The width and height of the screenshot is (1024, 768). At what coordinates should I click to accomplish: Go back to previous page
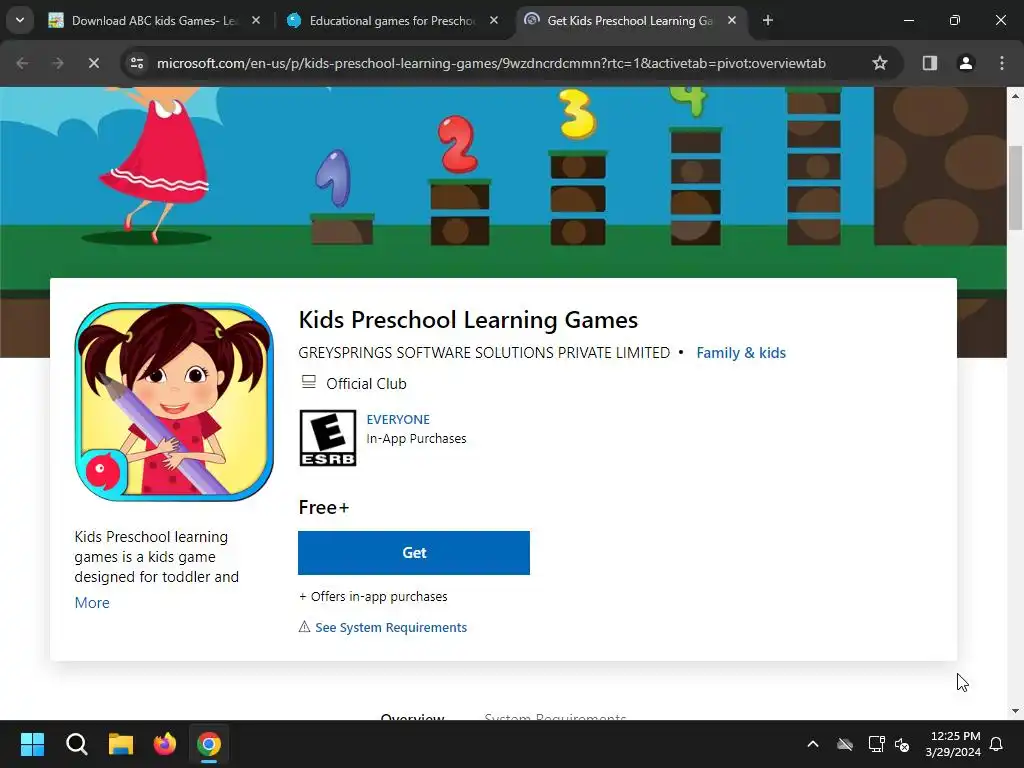click(x=22, y=63)
